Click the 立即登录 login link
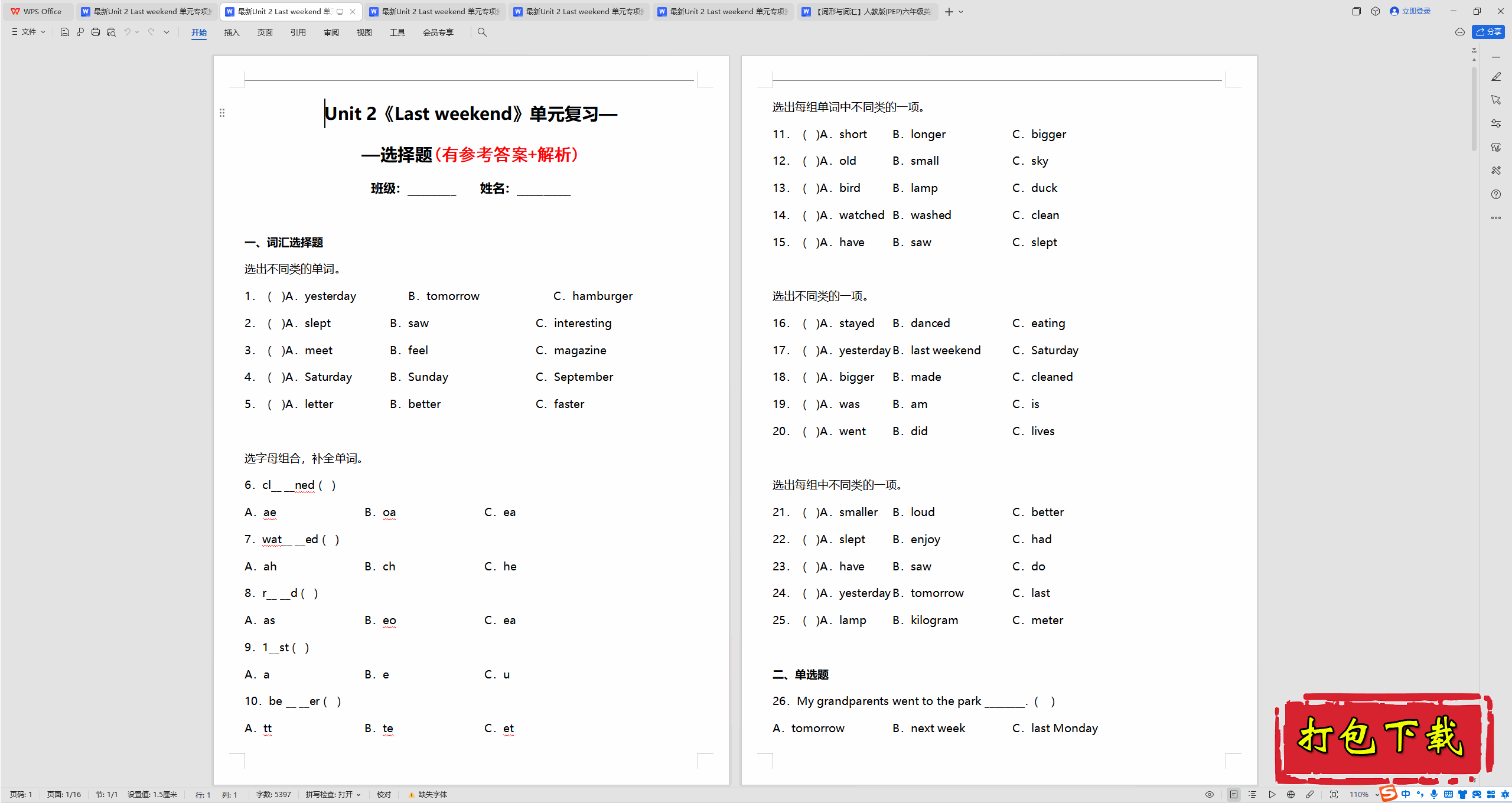 [1410, 11]
